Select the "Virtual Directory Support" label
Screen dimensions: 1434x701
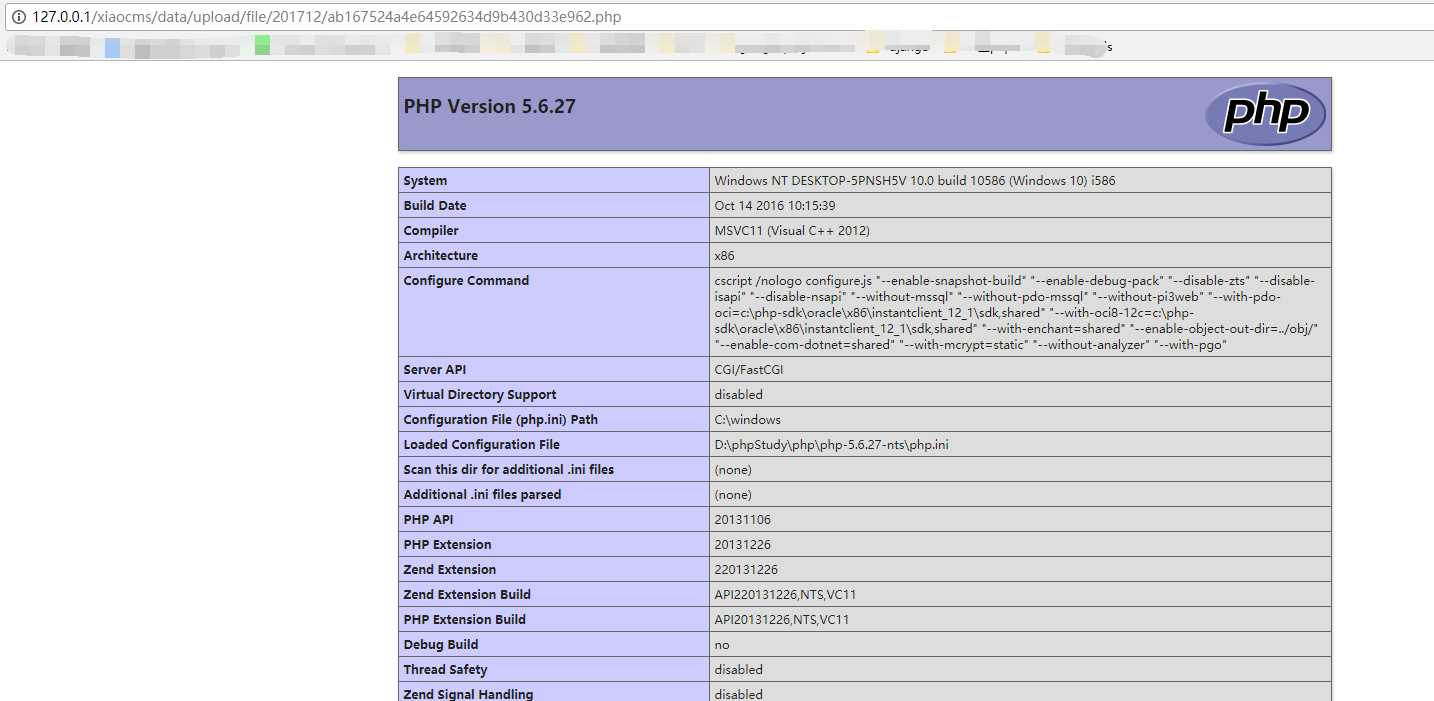(x=480, y=395)
